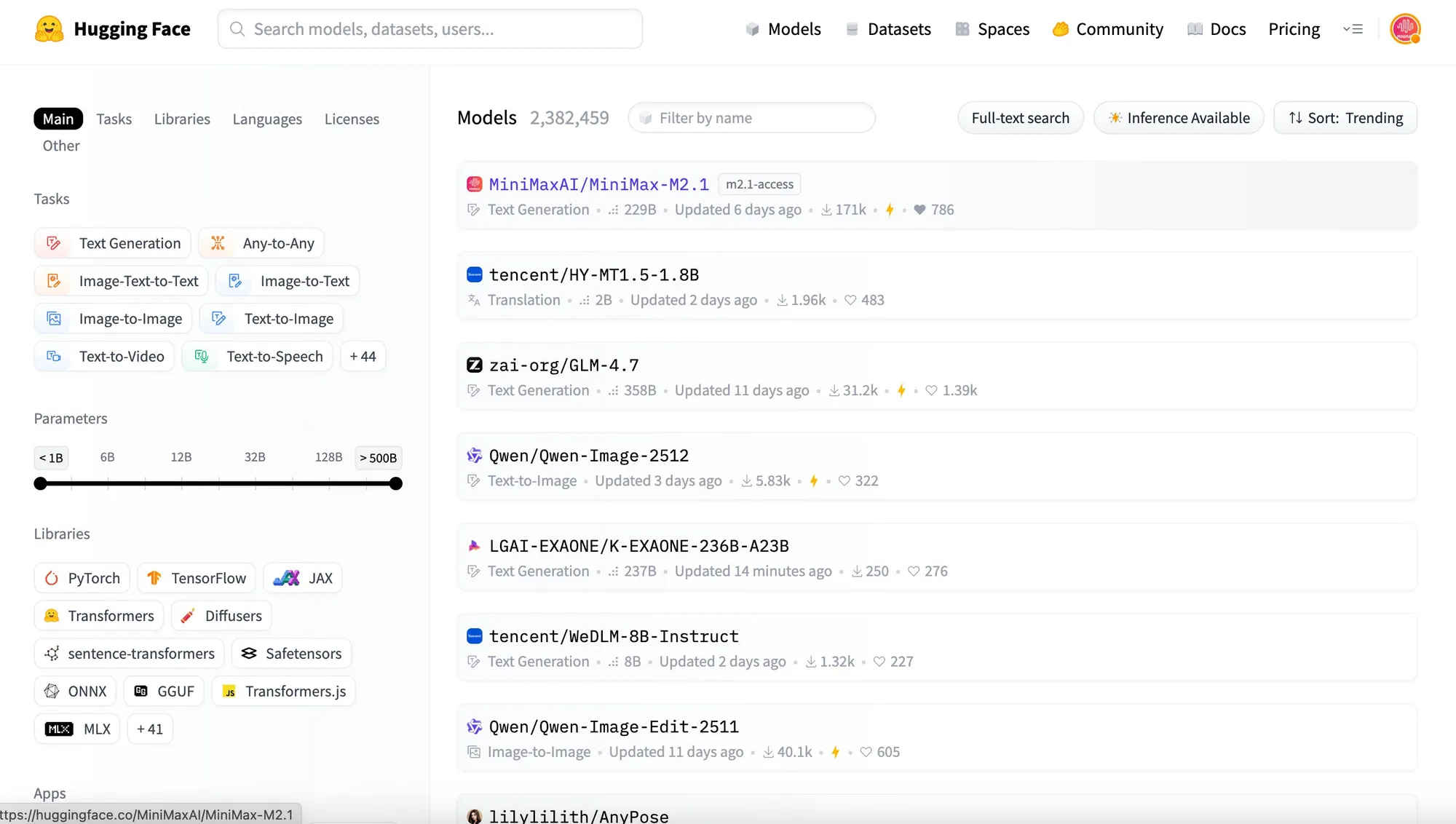Toggle the Image-to-Text task filter
Viewport: 1456px width, 824px height.
(288, 281)
